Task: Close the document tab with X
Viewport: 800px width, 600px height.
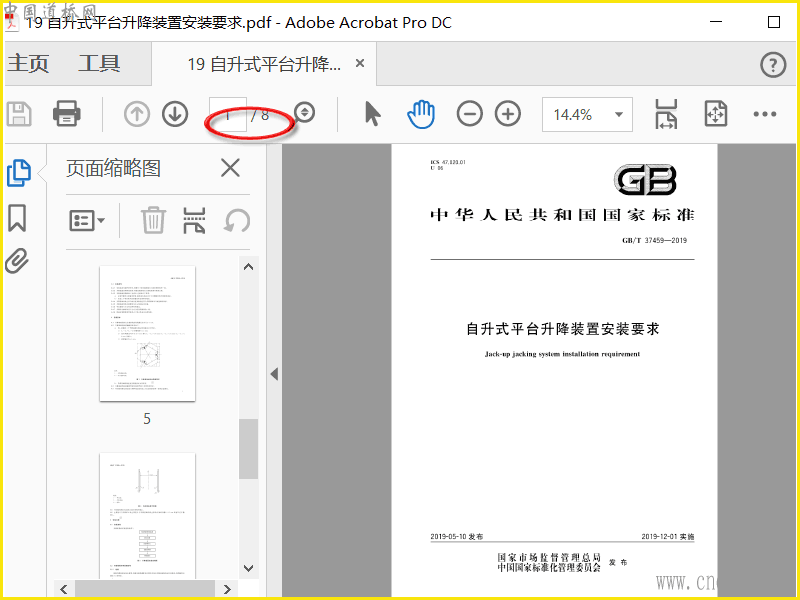Action: (x=360, y=63)
